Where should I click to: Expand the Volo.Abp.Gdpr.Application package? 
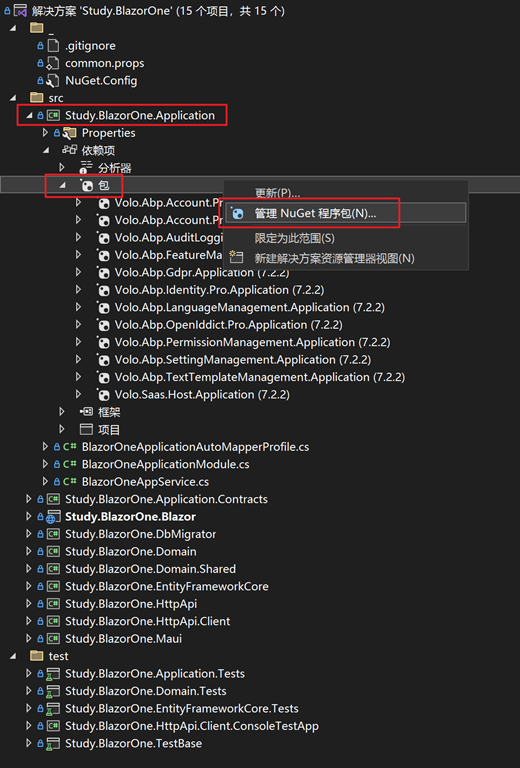[78, 272]
